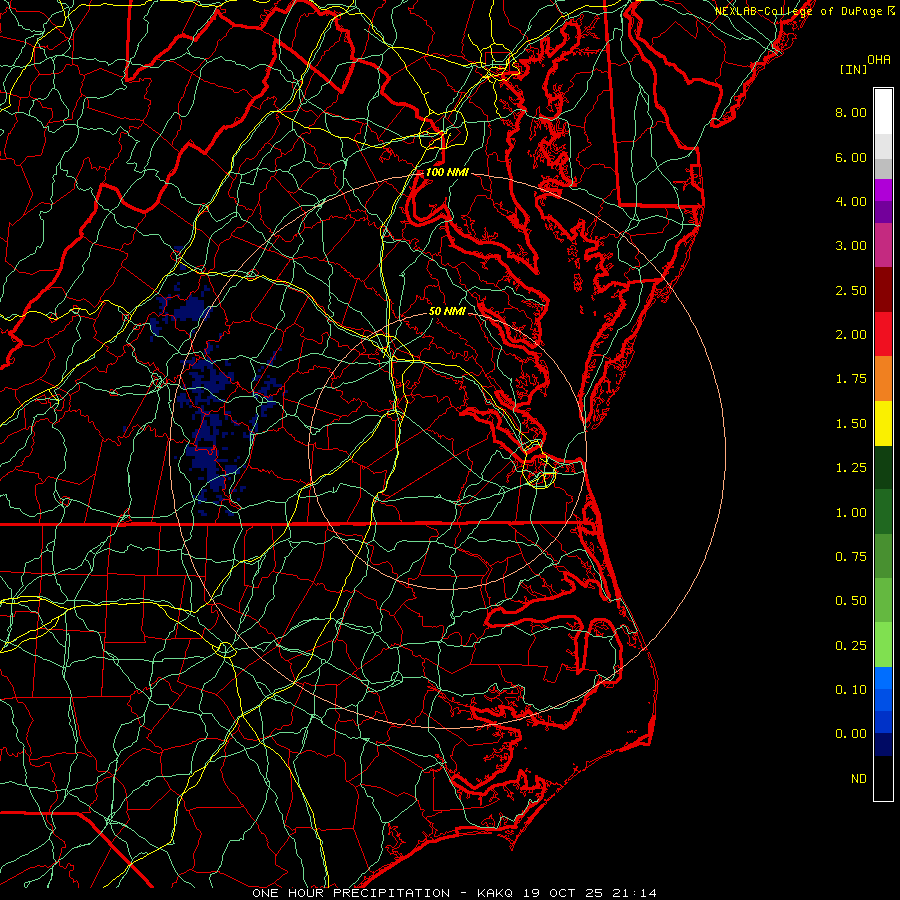Click the 1.75 legend value
The width and height of the screenshot is (900, 900).
851,379
